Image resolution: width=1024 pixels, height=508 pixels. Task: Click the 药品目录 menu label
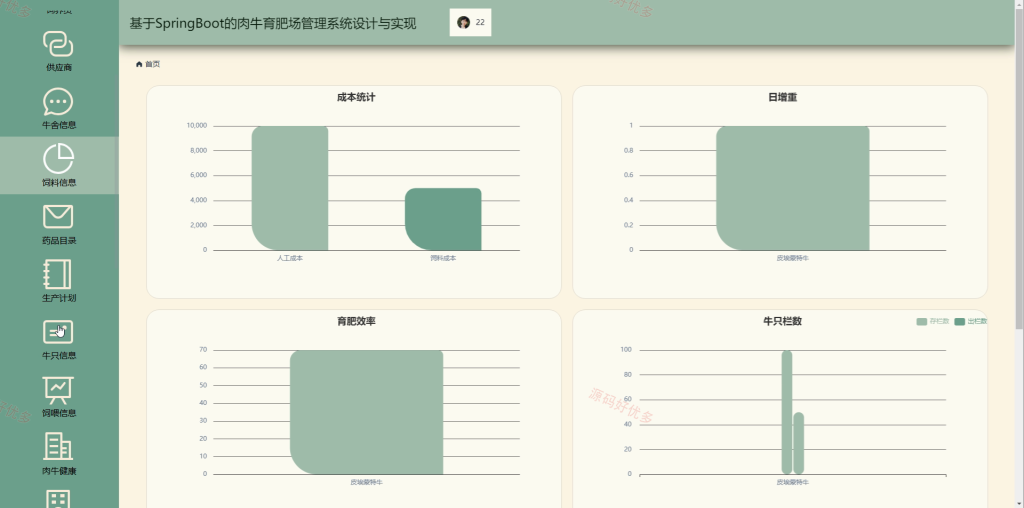coord(59,240)
